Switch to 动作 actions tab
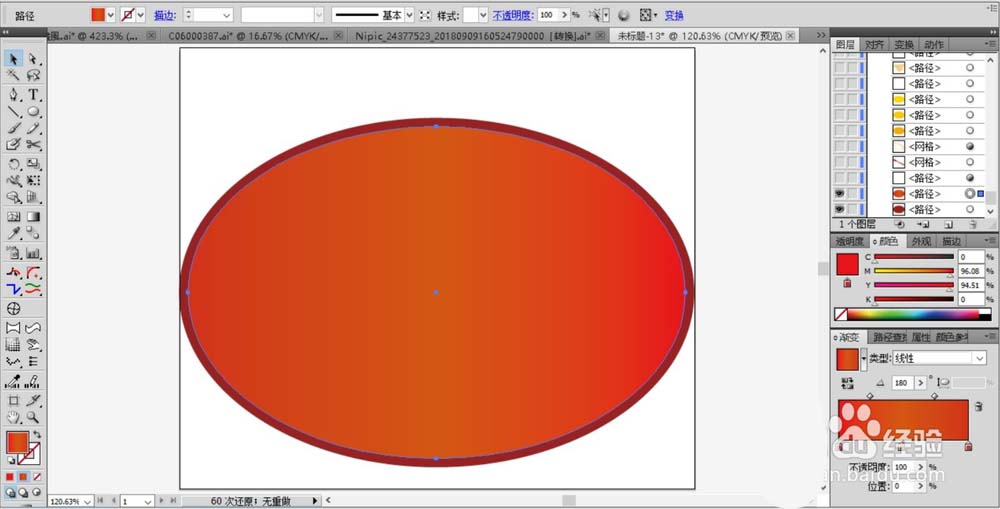The height and width of the screenshot is (509, 1000). (x=933, y=45)
